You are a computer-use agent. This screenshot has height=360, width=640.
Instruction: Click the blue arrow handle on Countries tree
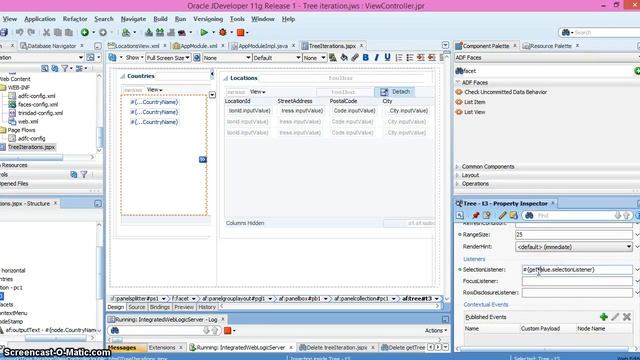point(202,159)
